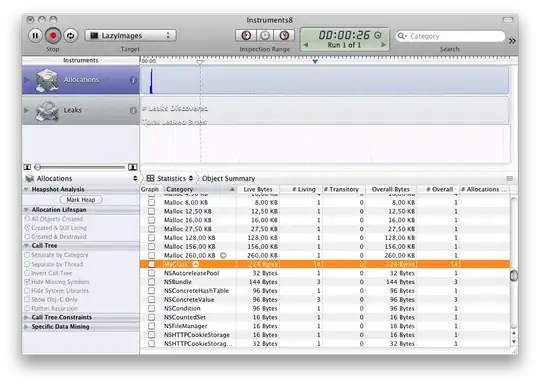Expand the Call Tree Constraints section
540x385 pixels.
point(26,317)
